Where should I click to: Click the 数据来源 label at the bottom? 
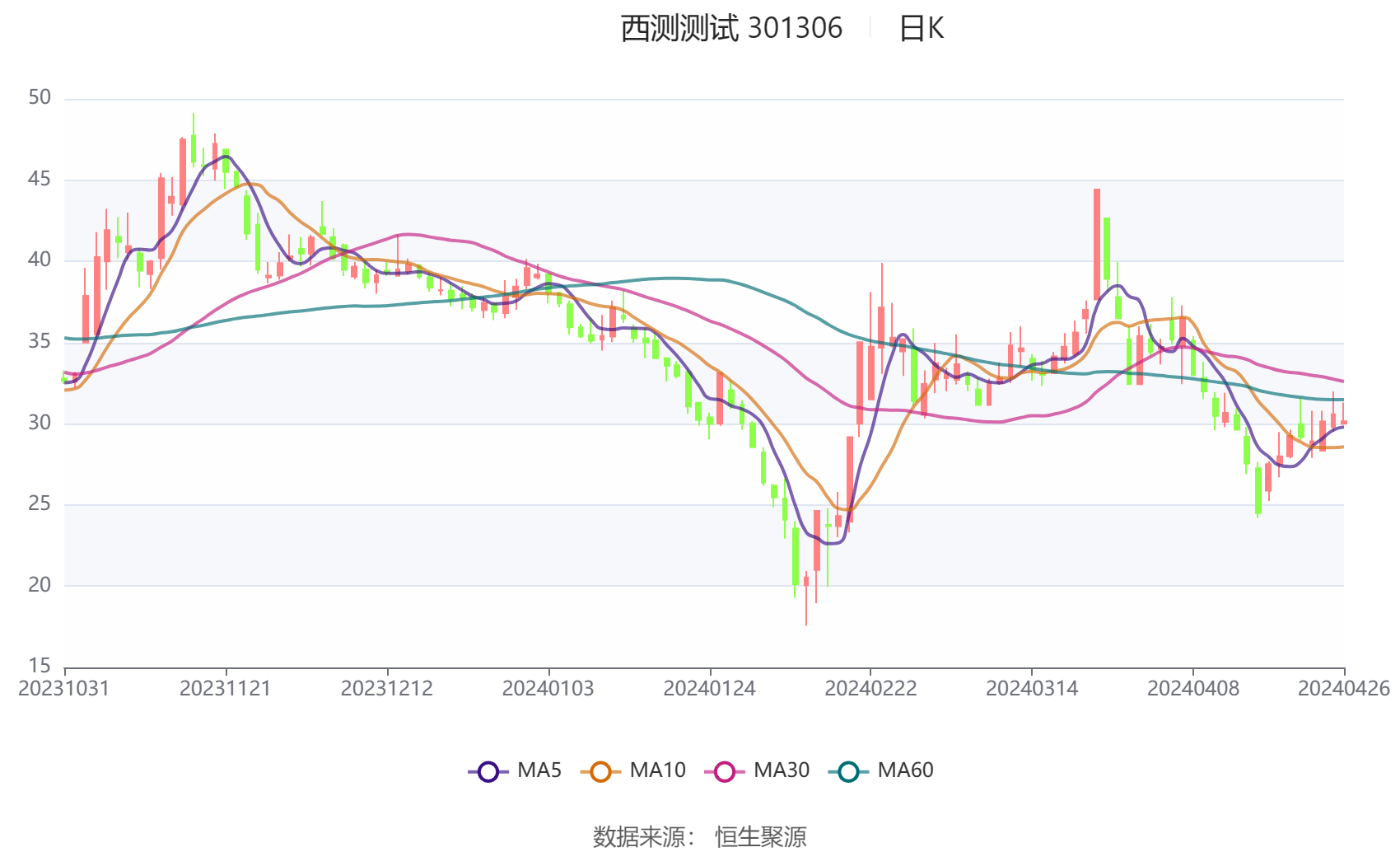639,836
